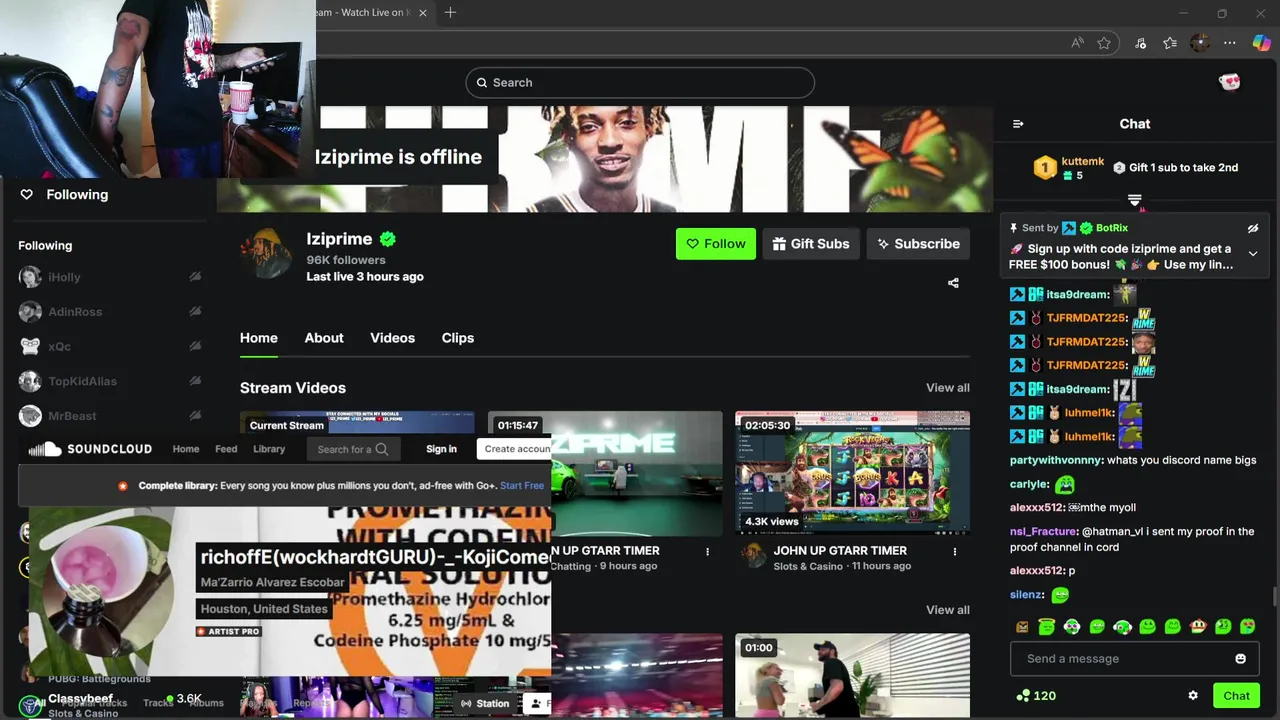
Task: Toggle notification icon for iHolly
Action: point(195,277)
